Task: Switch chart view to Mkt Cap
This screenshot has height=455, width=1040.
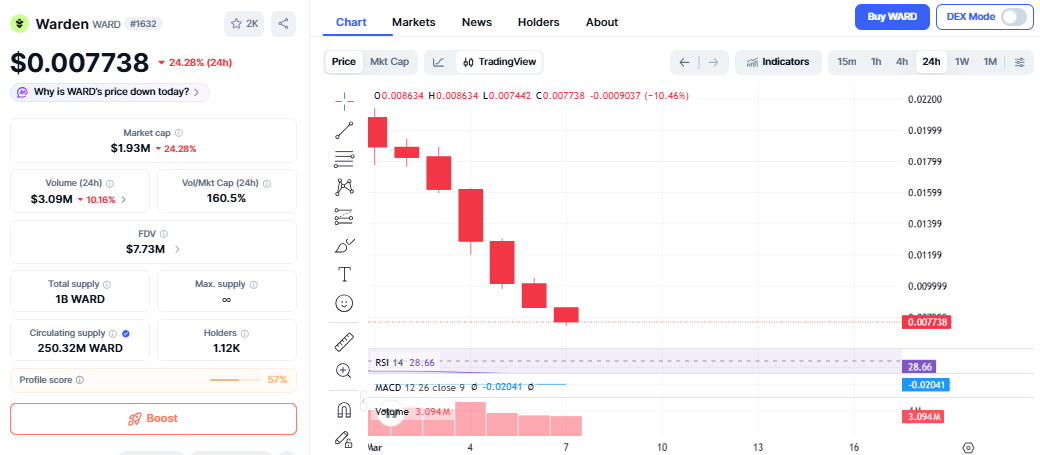Action: click(x=389, y=62)
